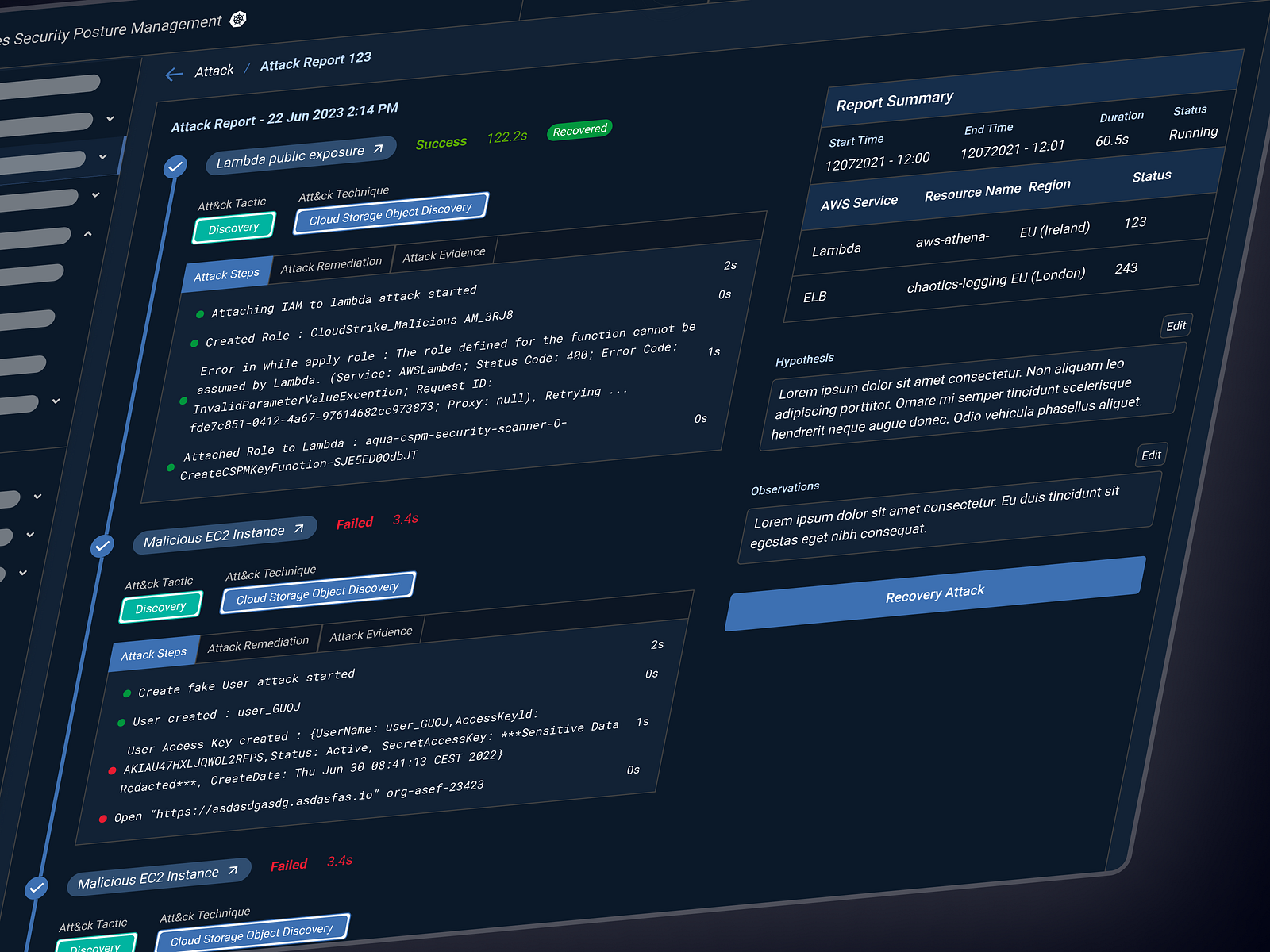Click the gear icon in the top header
Image resolution: width=1270 pixels, height=952 pixels.
pos(238,20)
